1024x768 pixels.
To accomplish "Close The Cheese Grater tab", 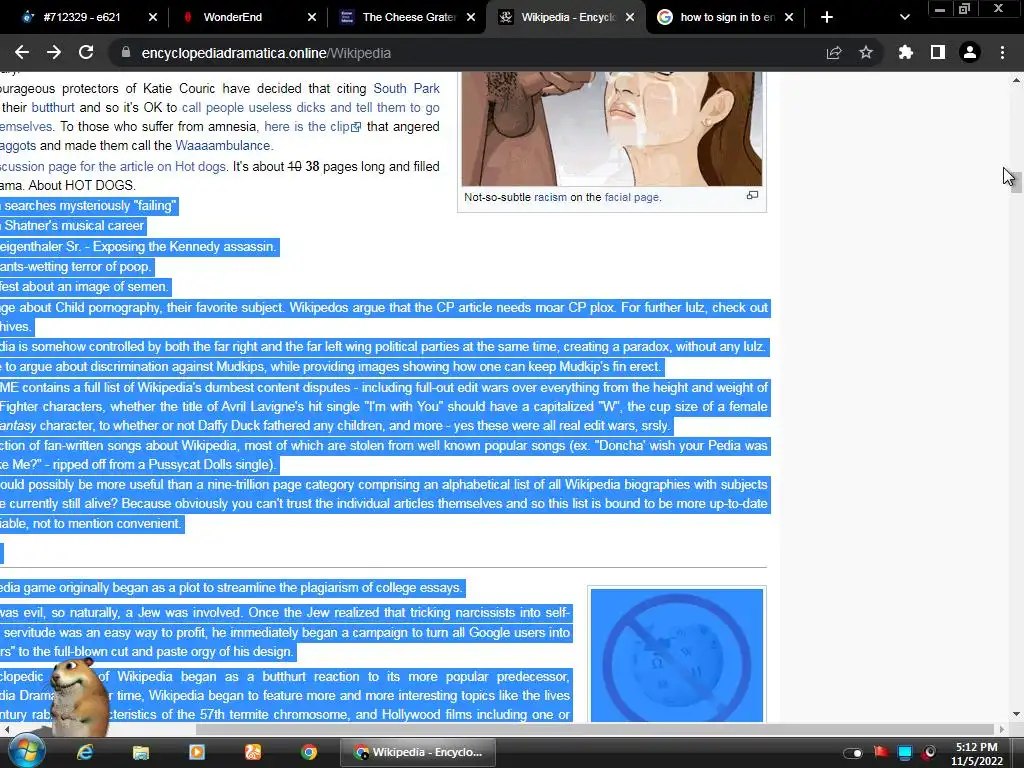I will coord(471,17).
